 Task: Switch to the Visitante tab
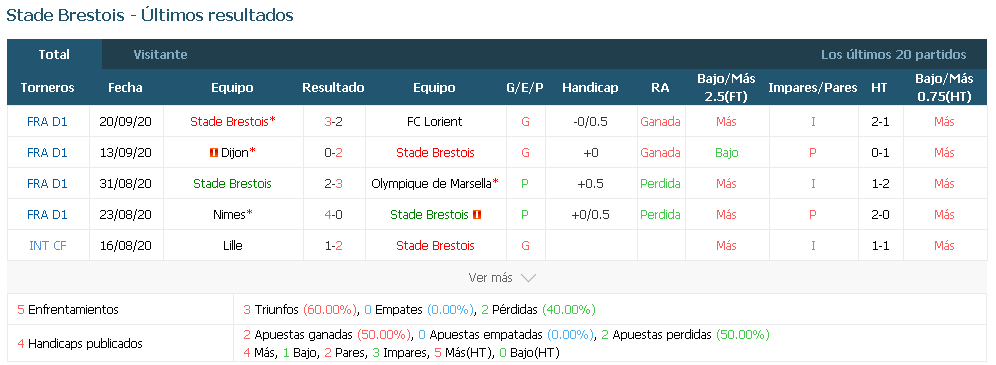point(160,55)
